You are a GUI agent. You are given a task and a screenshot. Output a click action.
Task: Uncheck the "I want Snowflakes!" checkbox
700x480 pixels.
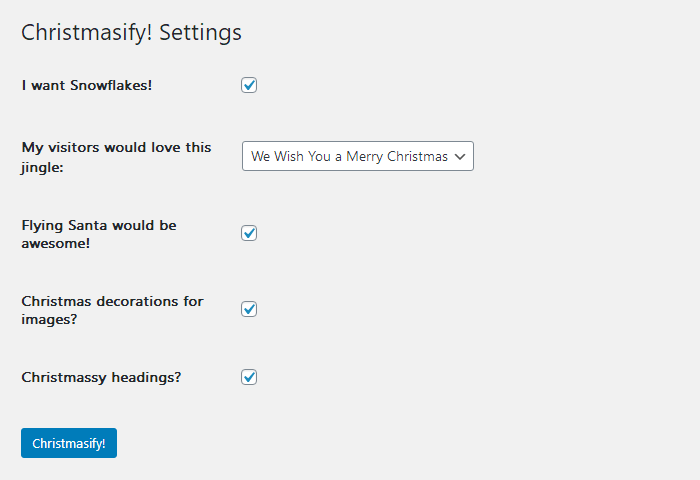click(x=250, y=85)
